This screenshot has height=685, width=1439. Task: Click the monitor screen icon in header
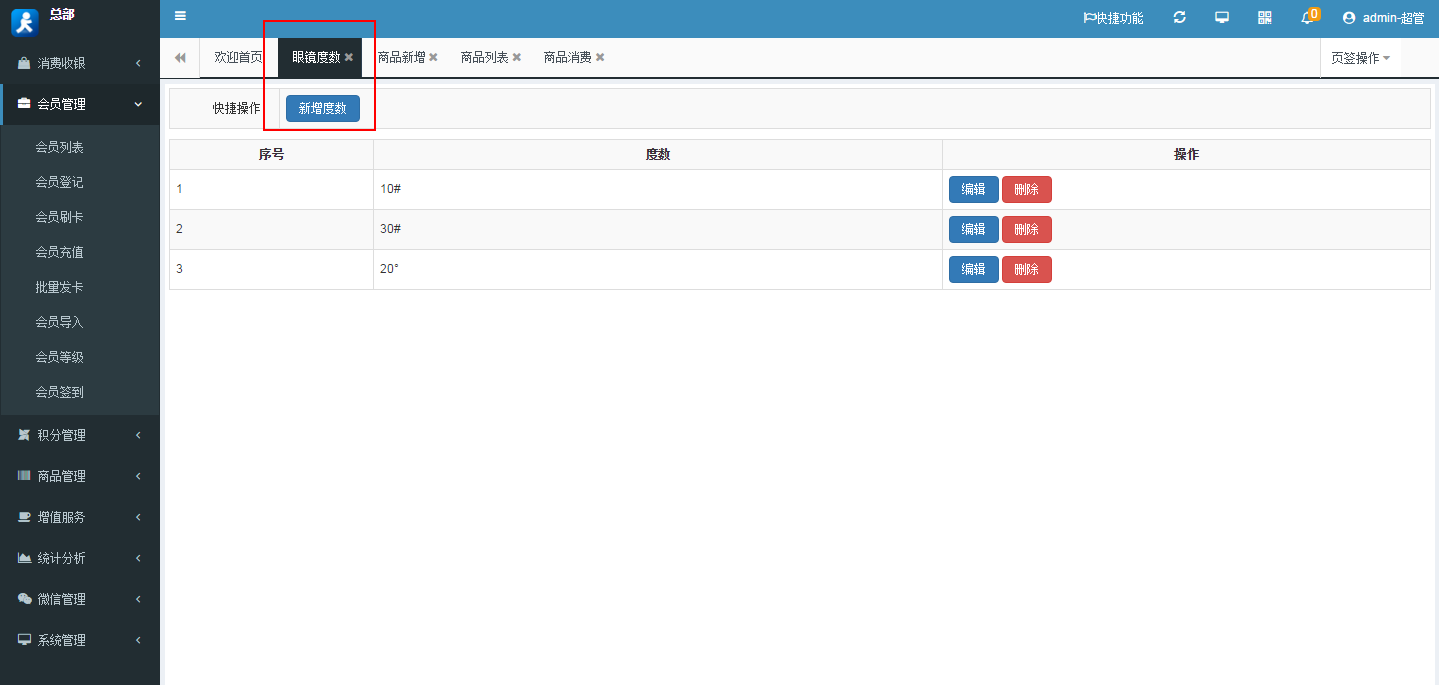pos(1222,17)
